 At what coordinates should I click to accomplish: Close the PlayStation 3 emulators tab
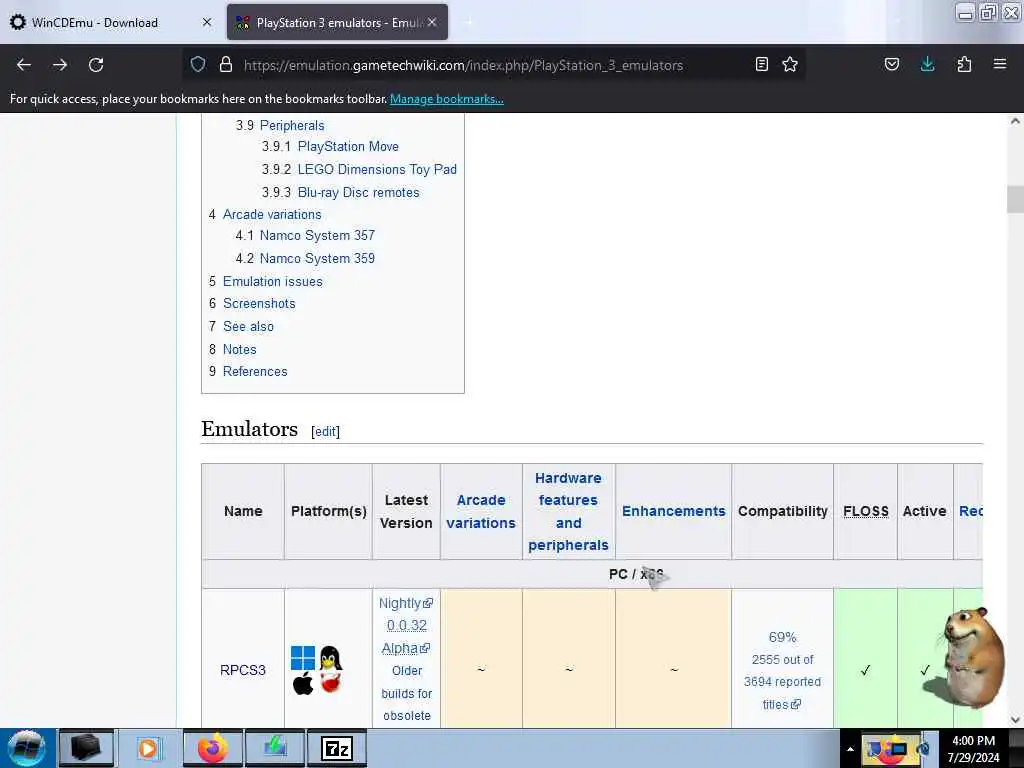click(432, 22)
